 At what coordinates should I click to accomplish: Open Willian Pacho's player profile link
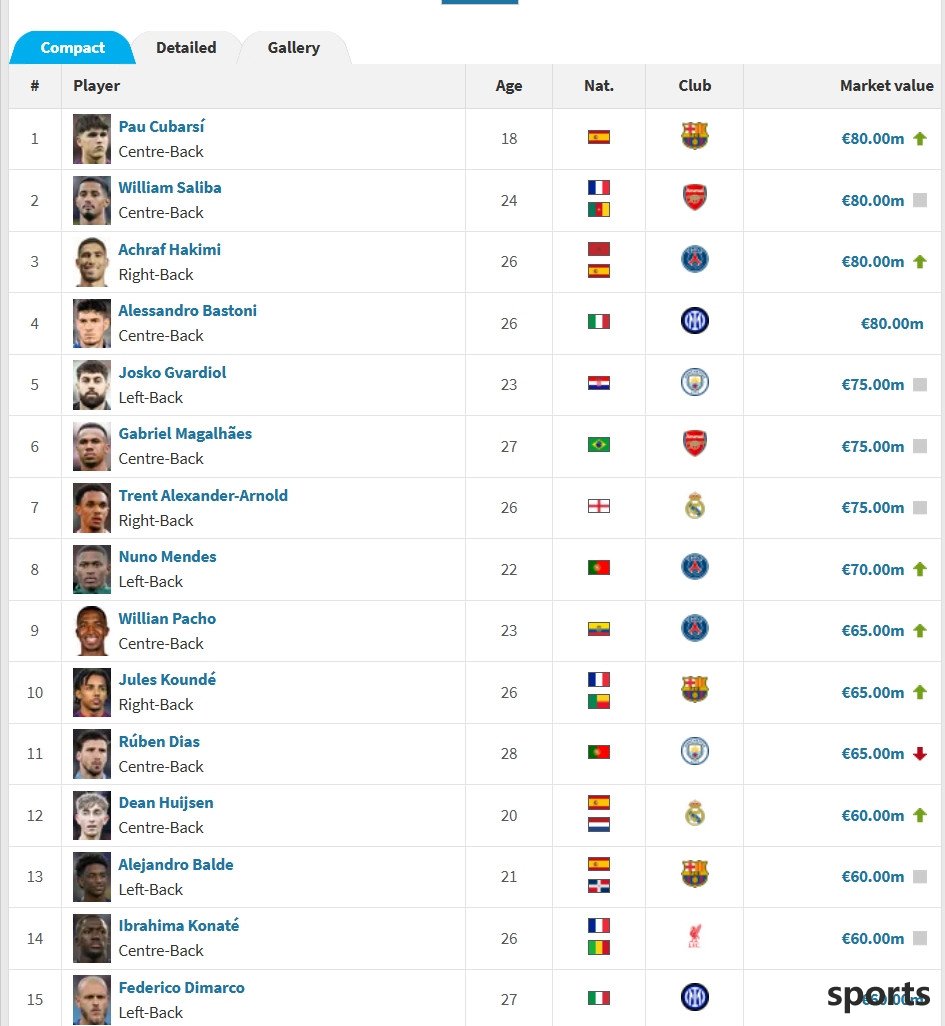tap(167, 618)
